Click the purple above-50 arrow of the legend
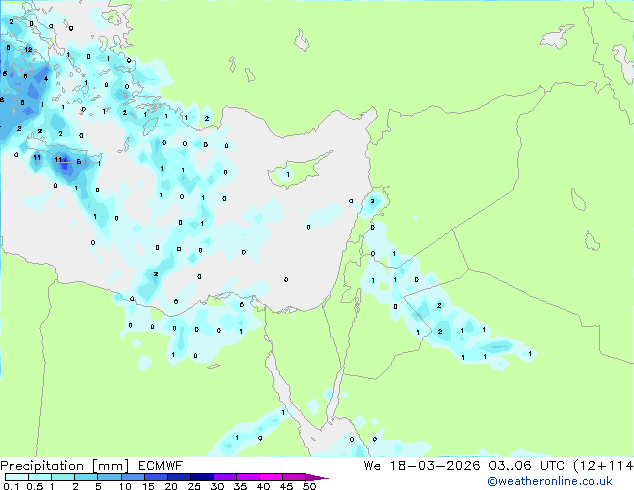Screen dimensions: 634x490 coord(317,477)
